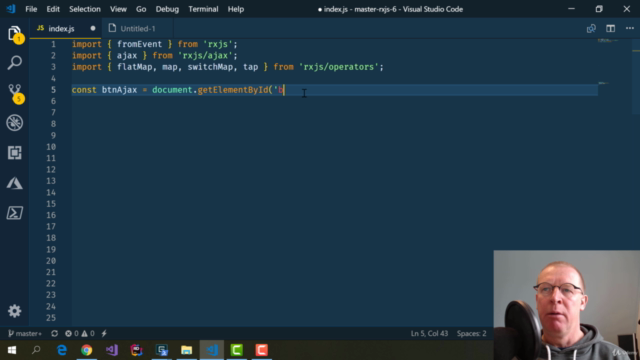Viewport: 640px width, 360px height.
Task: Click the unsaved dot on index.js tab
Action: [x=93, y=29]
